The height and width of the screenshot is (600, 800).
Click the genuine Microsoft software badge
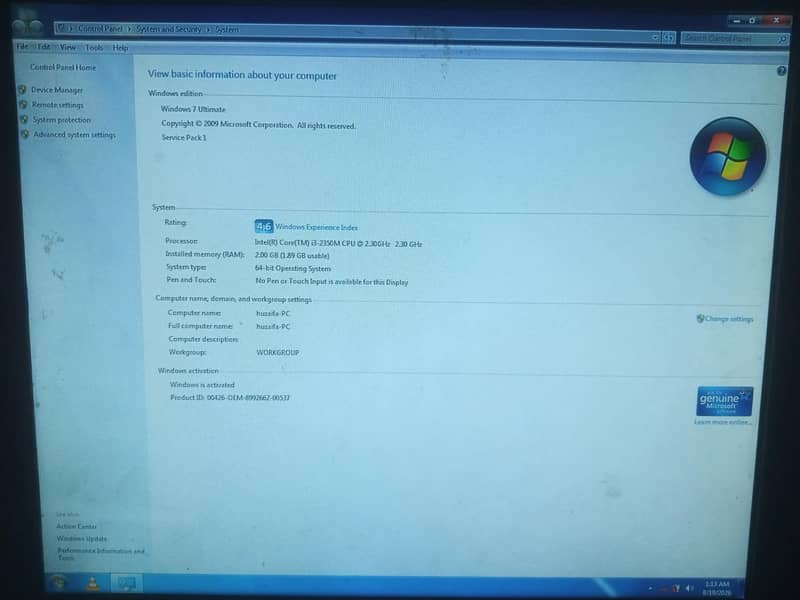pyautogui.click(x=724, y=401)
